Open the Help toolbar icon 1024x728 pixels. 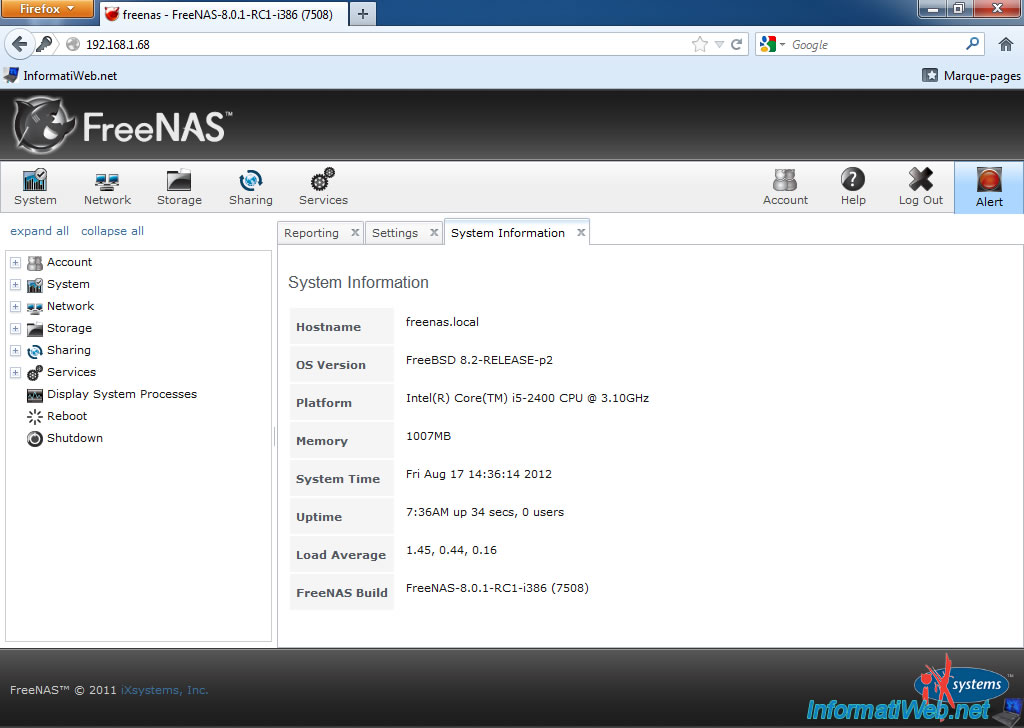point(853,187)
